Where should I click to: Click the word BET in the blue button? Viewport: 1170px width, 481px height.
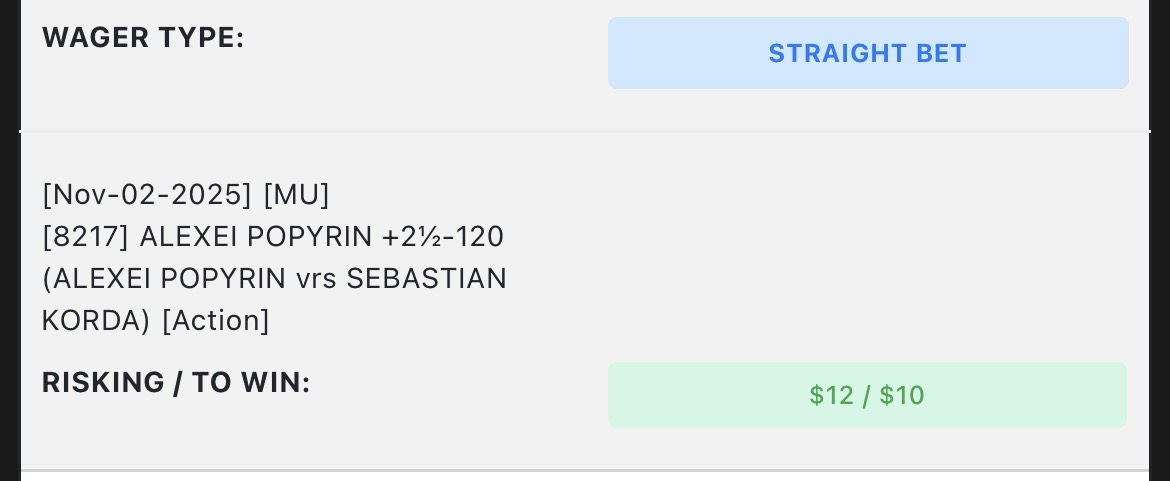pyautogui.click(x=938, y=53)
